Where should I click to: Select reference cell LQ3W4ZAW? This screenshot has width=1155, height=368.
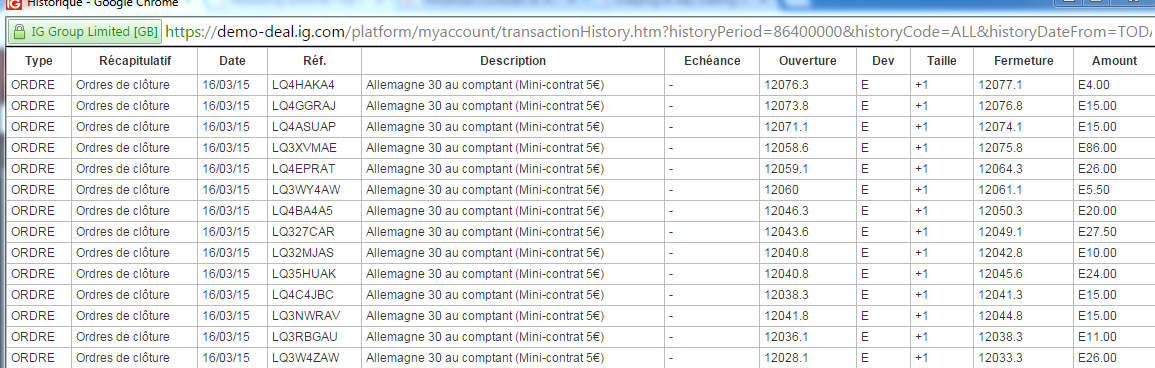coord(314,358)
